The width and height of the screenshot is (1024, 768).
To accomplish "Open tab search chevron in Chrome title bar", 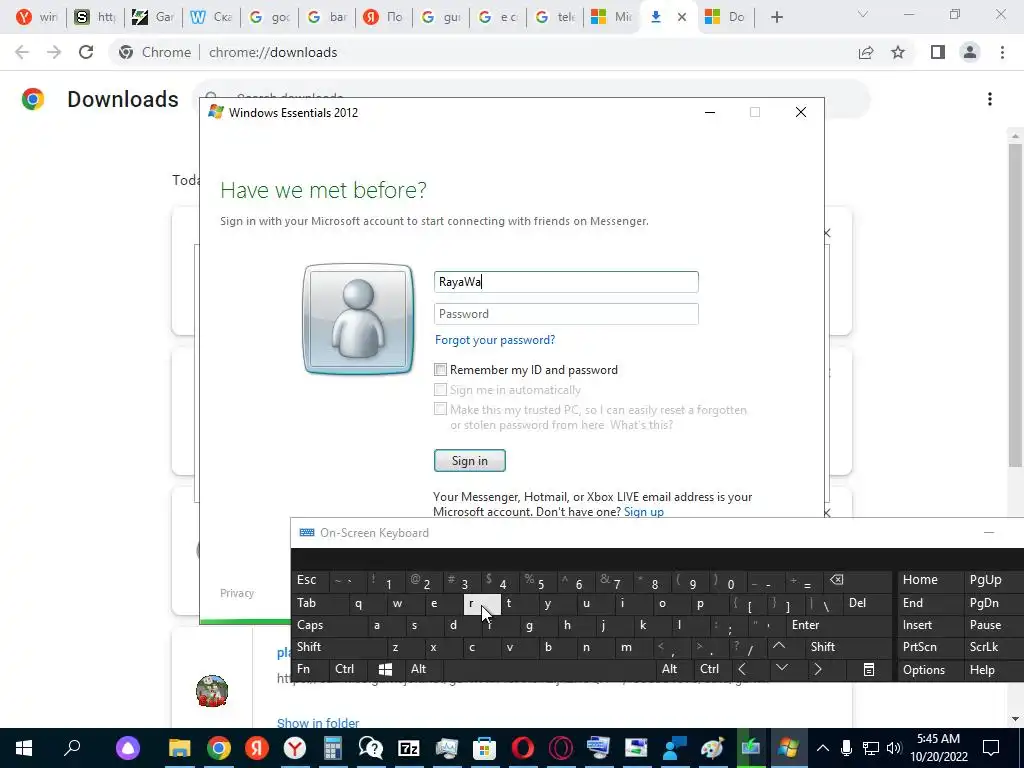I will coord(863,14).
